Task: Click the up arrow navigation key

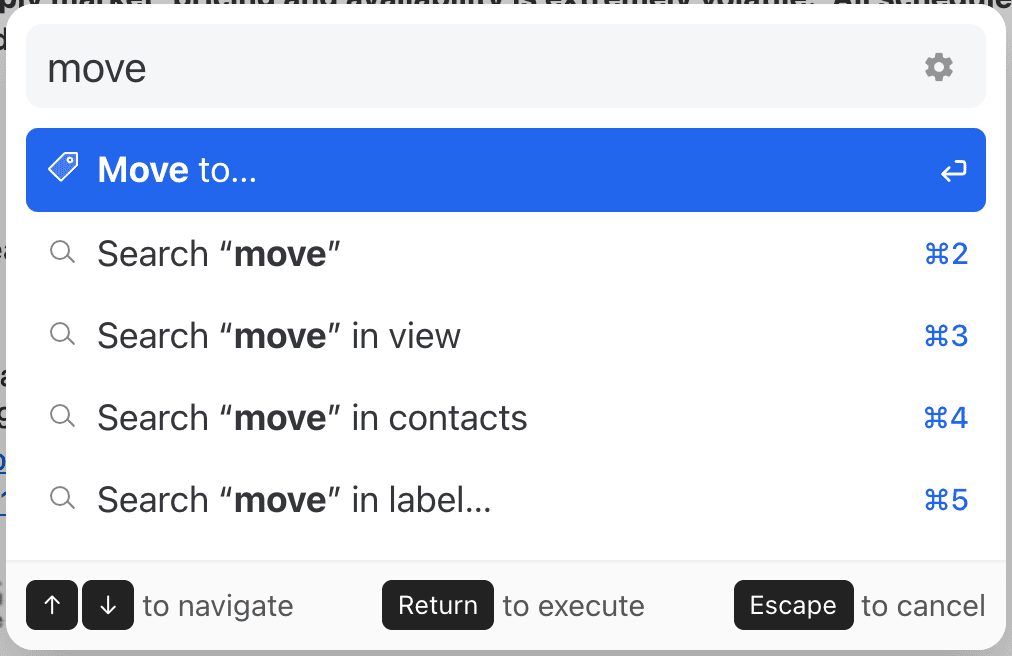Action: coord(52,605)
